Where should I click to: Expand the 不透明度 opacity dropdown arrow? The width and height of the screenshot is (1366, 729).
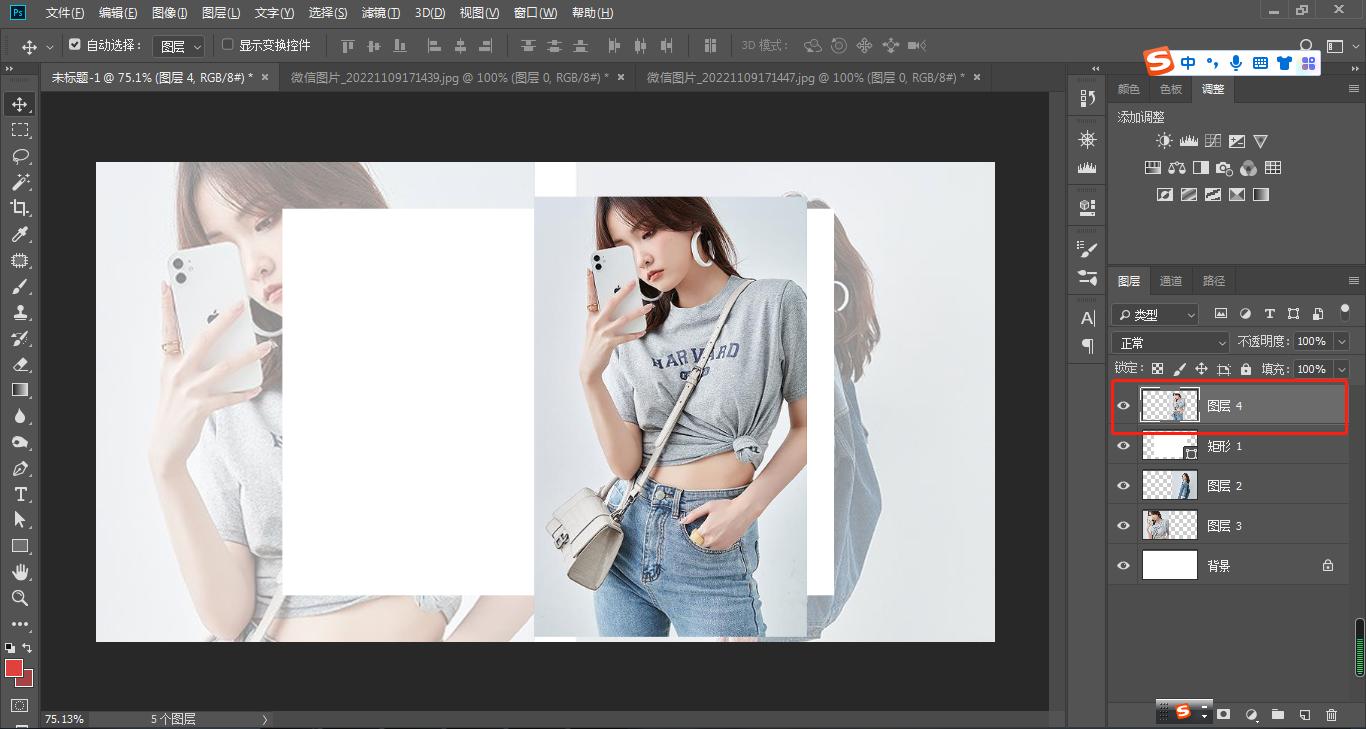[x=1341, y=342]
